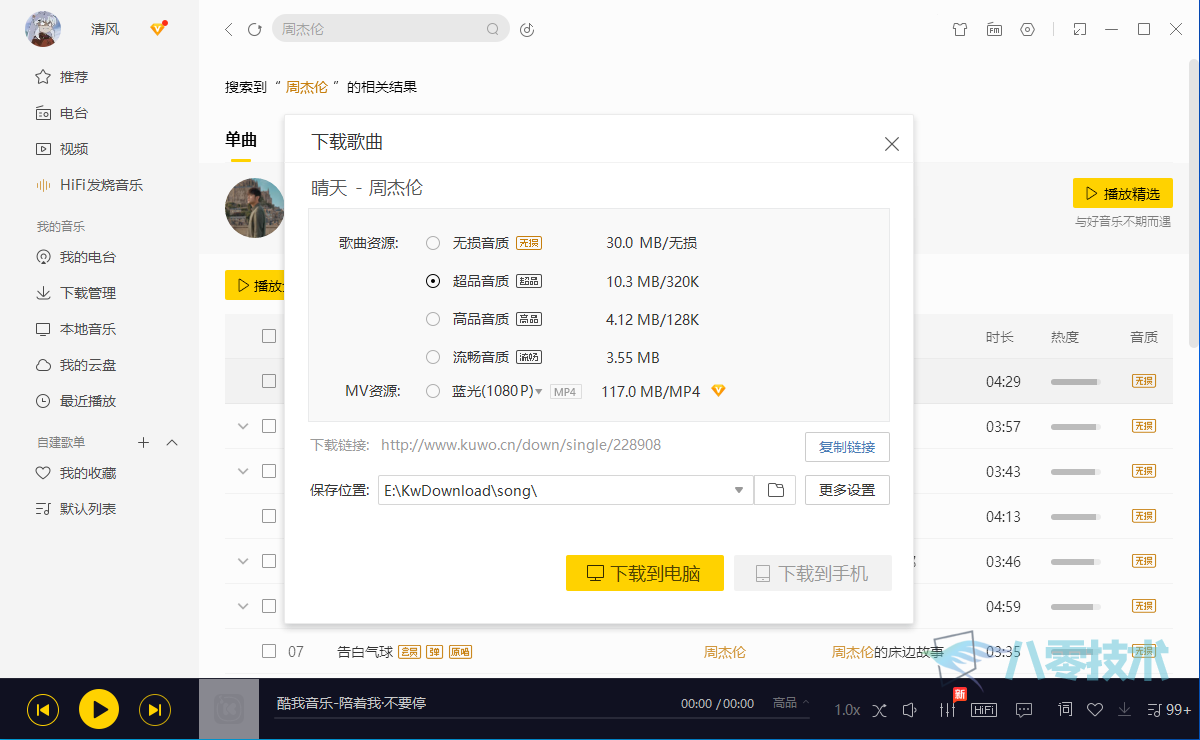Go back with the left arrow icon
The image size is (1200, 740).
[x=228, y=29]
